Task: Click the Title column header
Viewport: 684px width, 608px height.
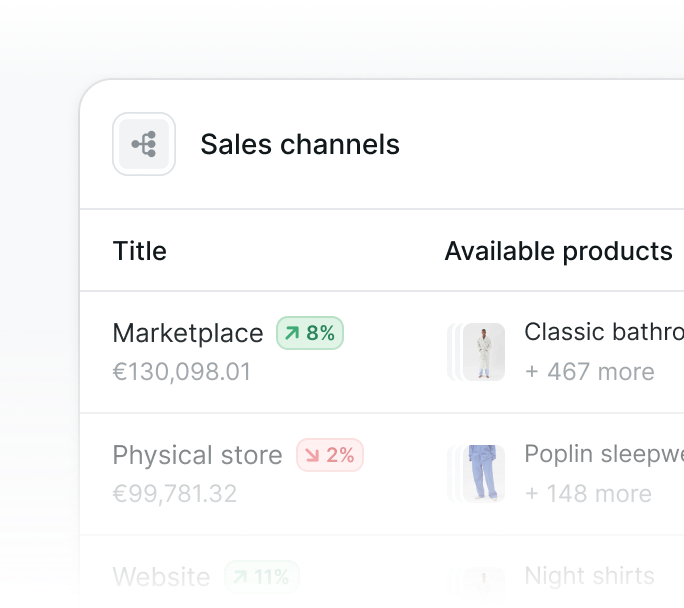Action: [140, 251]
